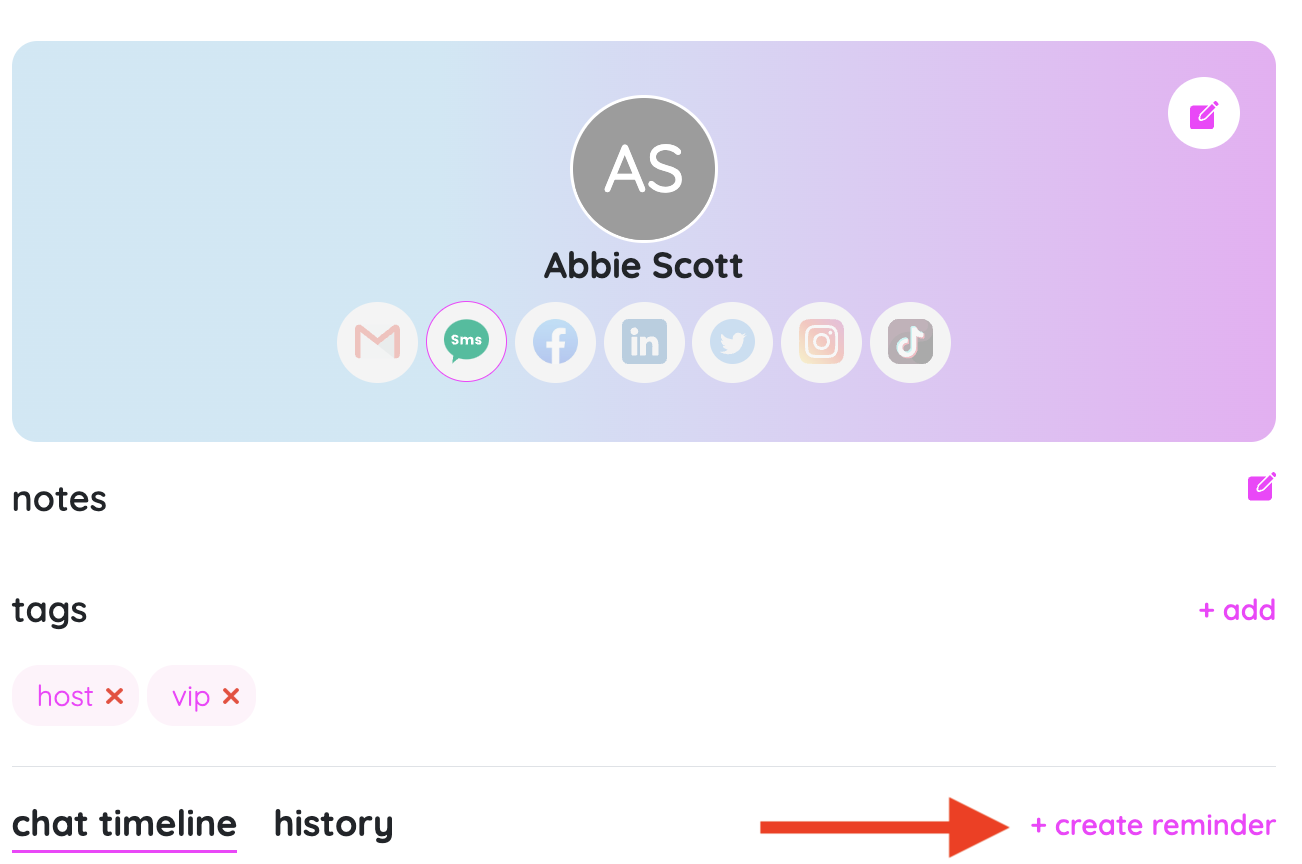Click the notes section heading

(59, 498)
